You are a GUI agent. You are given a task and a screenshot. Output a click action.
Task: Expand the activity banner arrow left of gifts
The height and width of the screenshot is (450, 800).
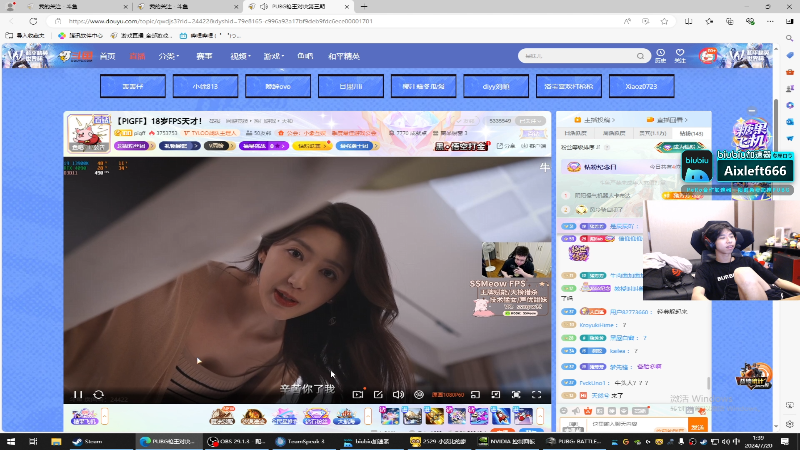point(368,417)
